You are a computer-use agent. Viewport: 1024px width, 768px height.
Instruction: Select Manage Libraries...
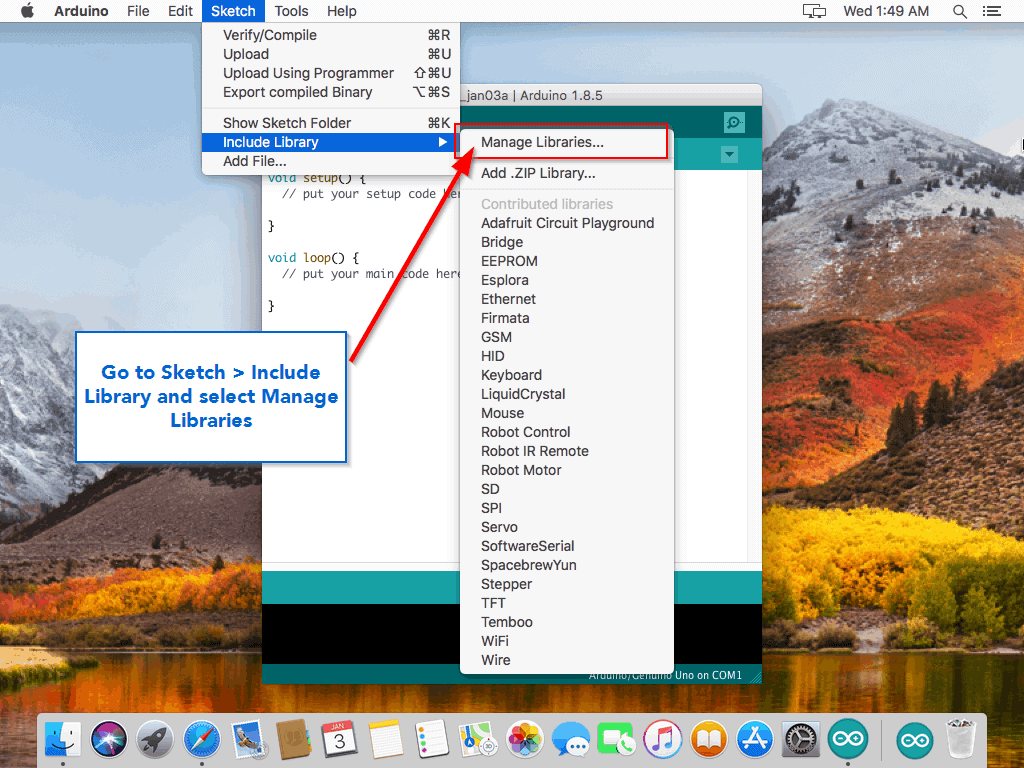[567, 142]
